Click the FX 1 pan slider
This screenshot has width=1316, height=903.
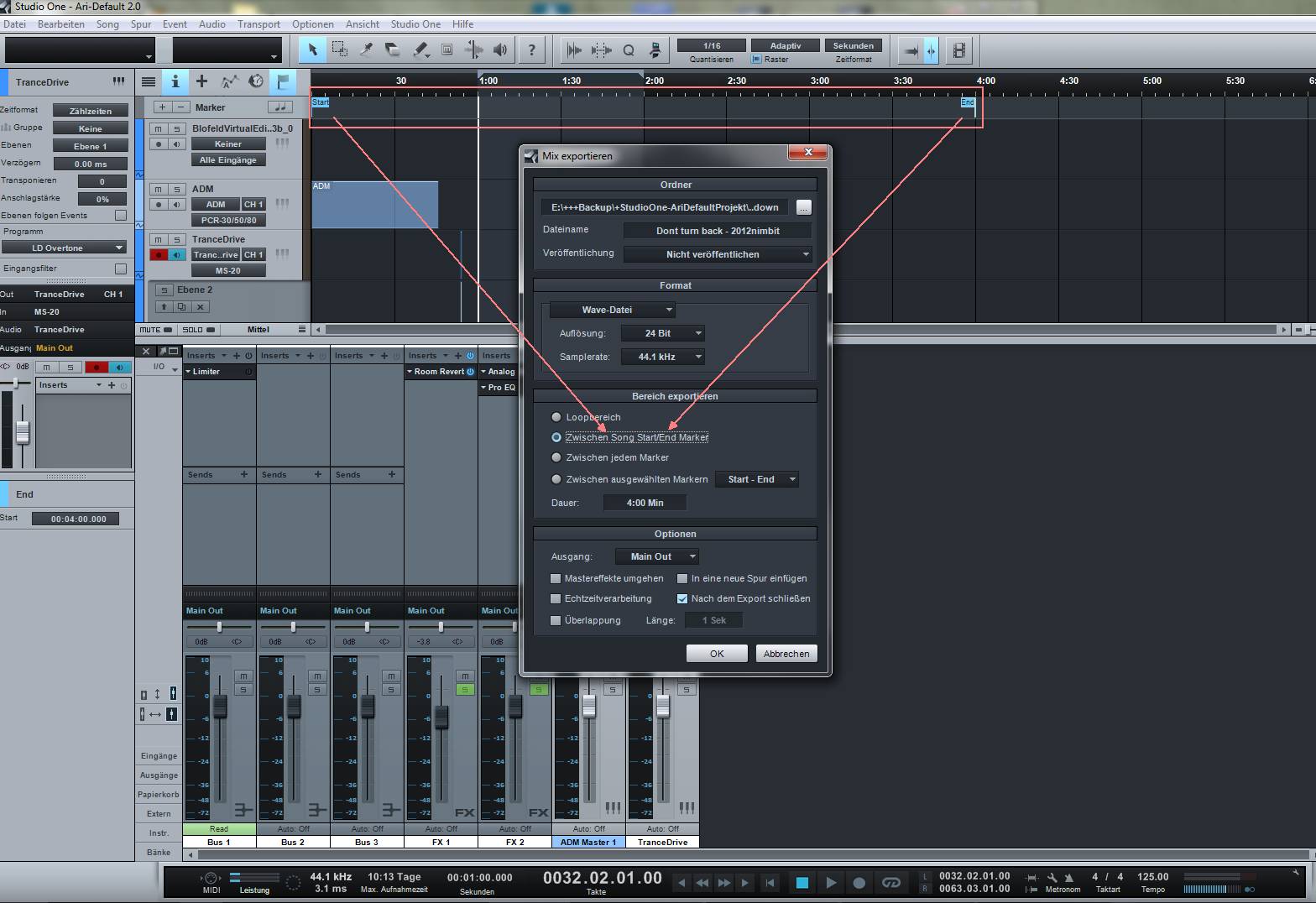click(x=441, y=627)
